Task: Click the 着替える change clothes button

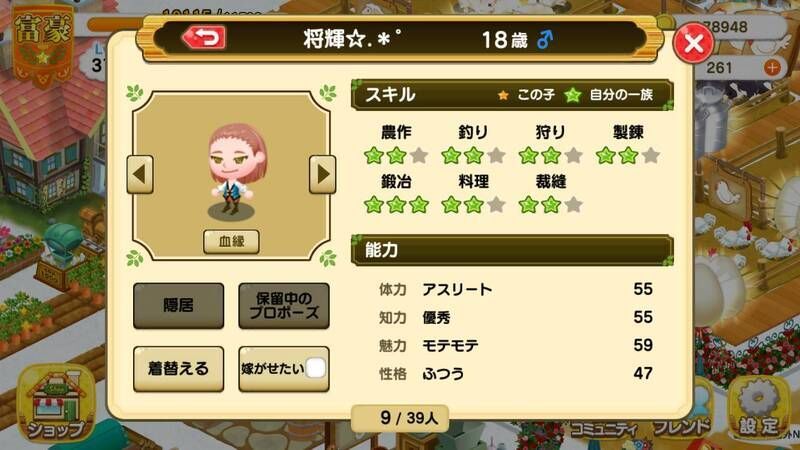Action: (x=179, y=369)
